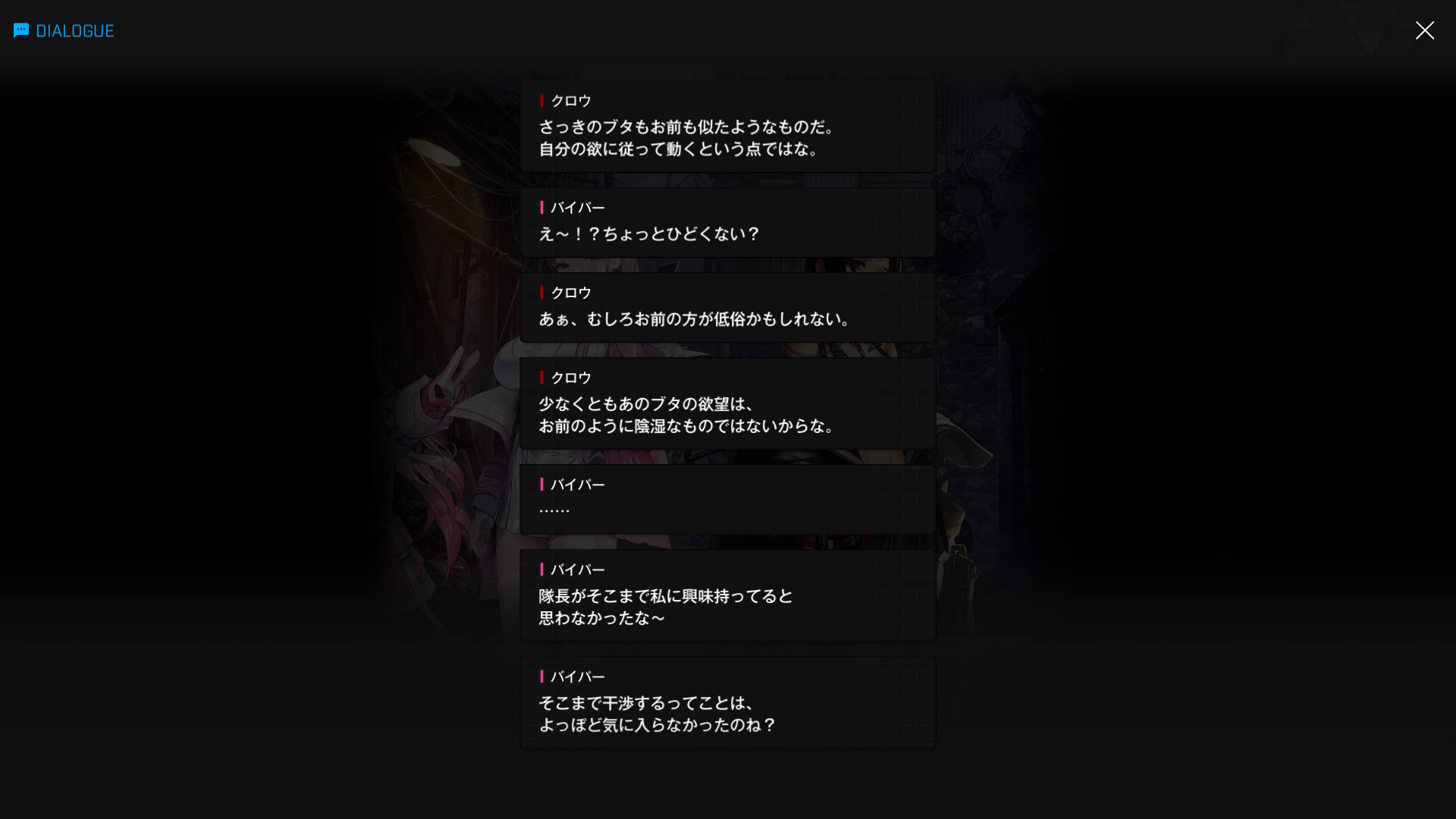Image resolution: width=1456 pixels, height=819 pixels.
Task: Click バイパー name above the …… line
Action: (578, 485)
